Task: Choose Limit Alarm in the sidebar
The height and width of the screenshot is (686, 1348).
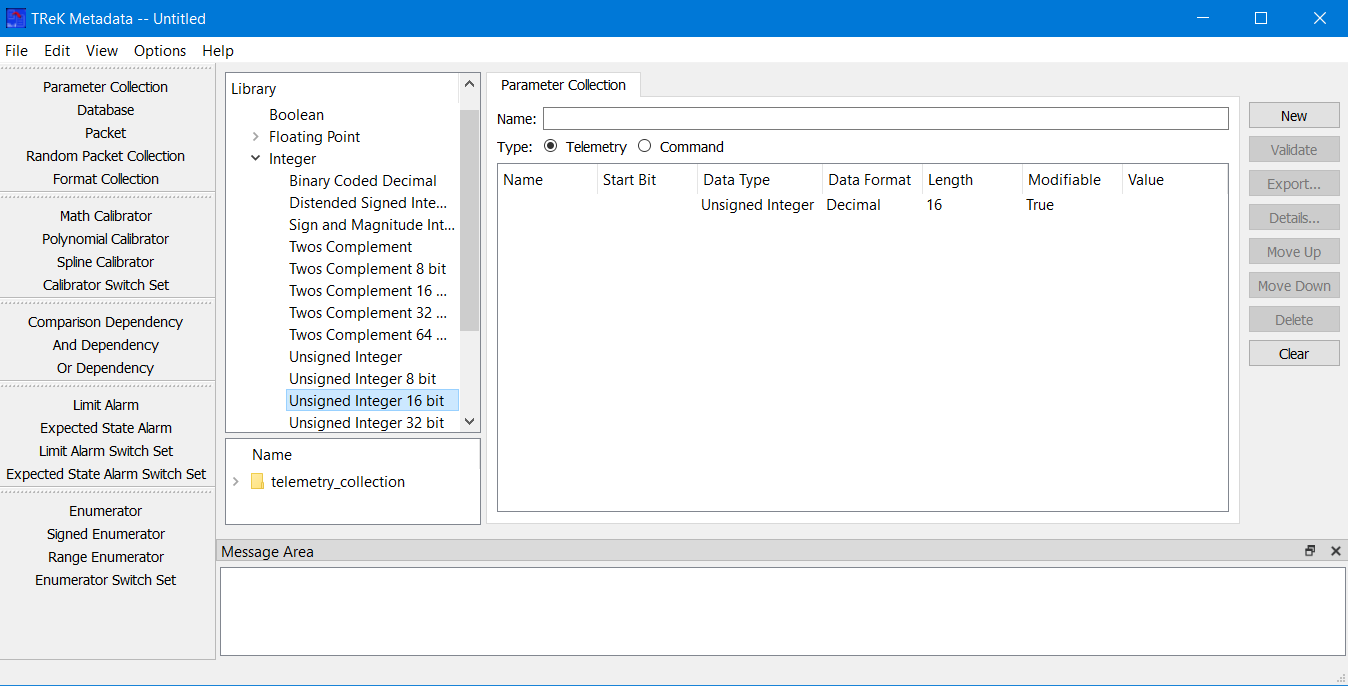Action: click(106, 405)
